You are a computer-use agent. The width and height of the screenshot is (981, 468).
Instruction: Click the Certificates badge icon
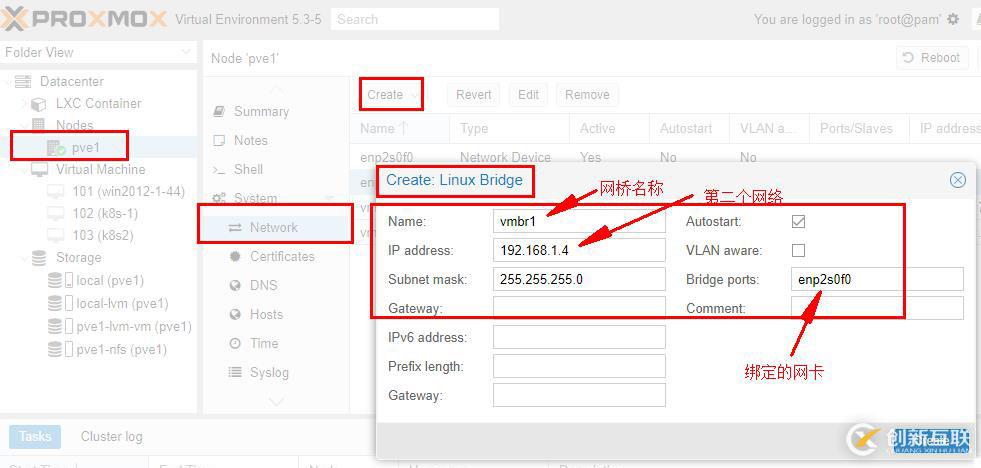(235, 257)
